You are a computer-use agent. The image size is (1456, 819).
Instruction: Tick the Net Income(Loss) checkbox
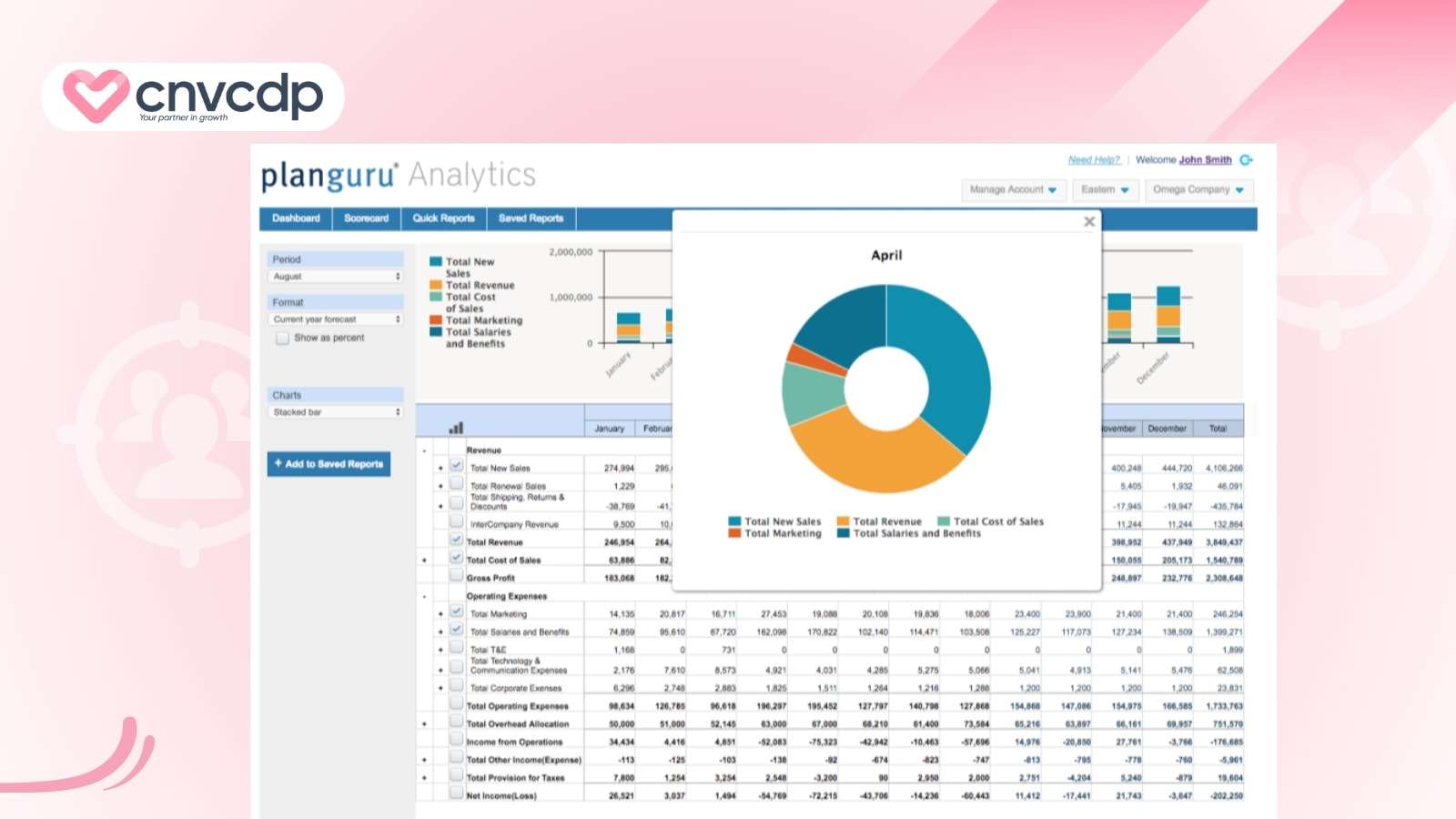[457, 794]
